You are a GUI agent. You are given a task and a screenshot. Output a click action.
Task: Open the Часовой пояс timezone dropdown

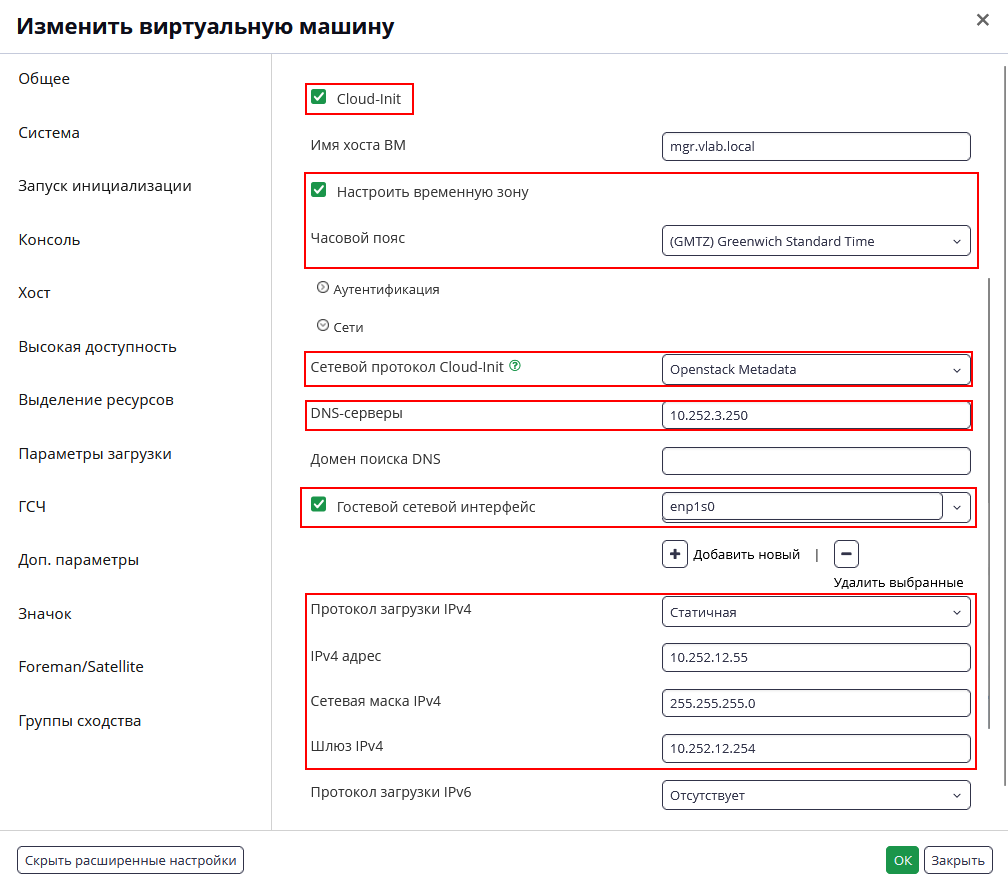[x=816, y=241]
